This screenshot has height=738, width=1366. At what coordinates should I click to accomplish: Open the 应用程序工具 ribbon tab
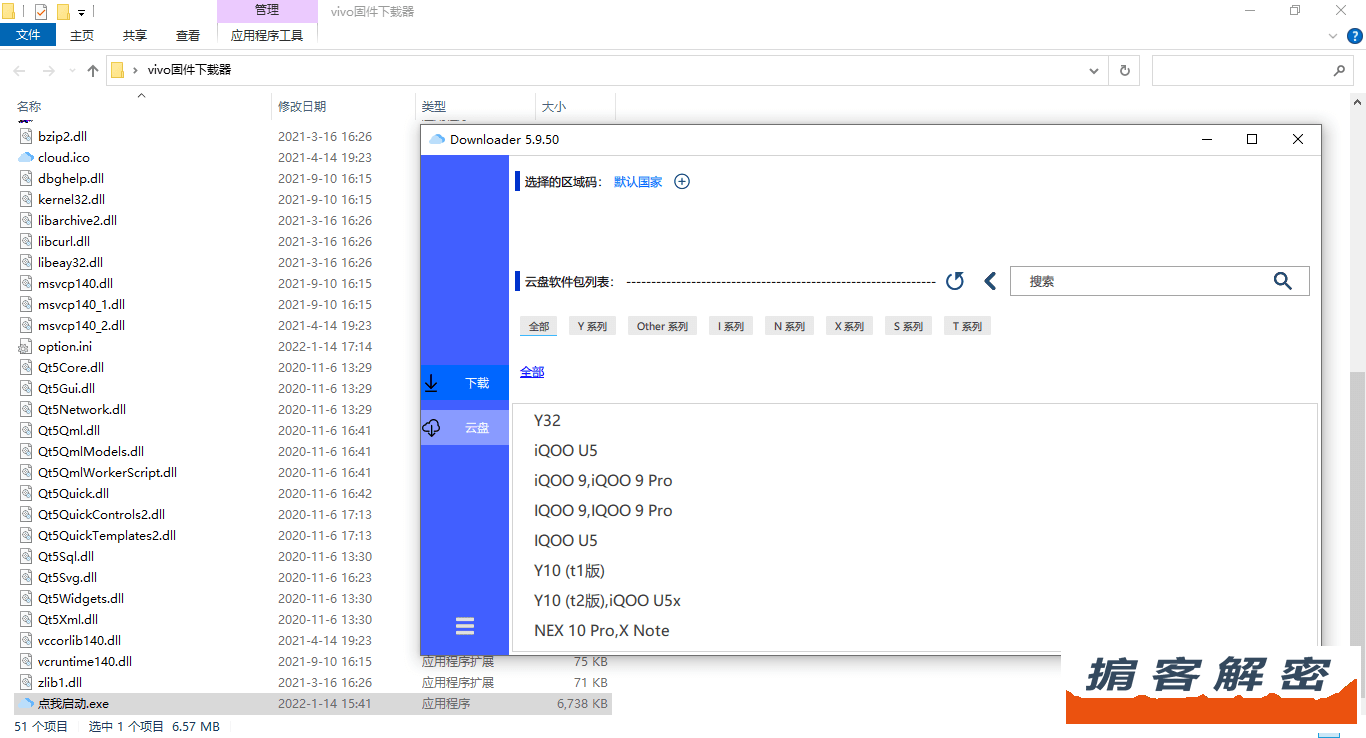[267, 35]
